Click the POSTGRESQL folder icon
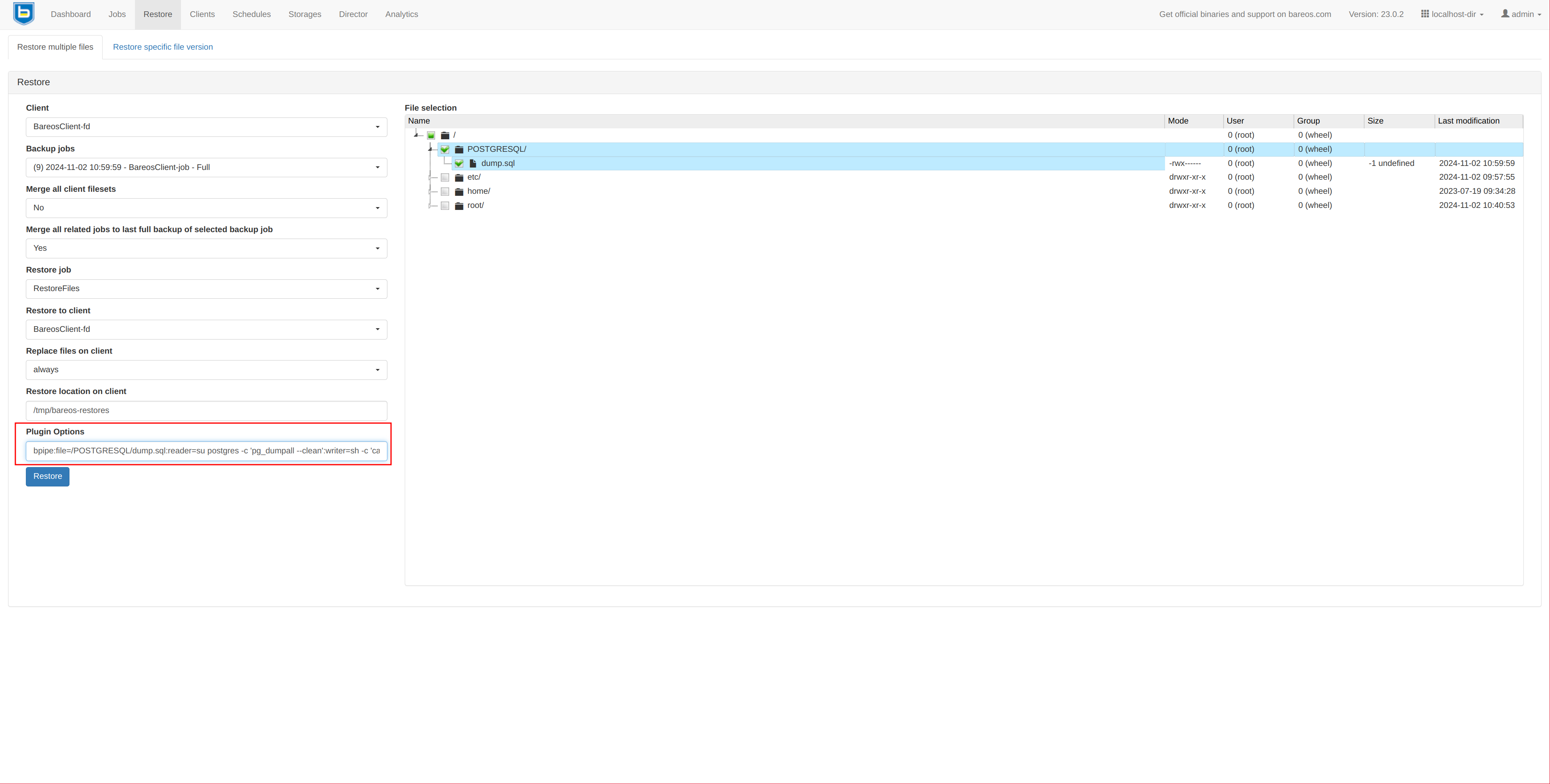 pos(459,149)
